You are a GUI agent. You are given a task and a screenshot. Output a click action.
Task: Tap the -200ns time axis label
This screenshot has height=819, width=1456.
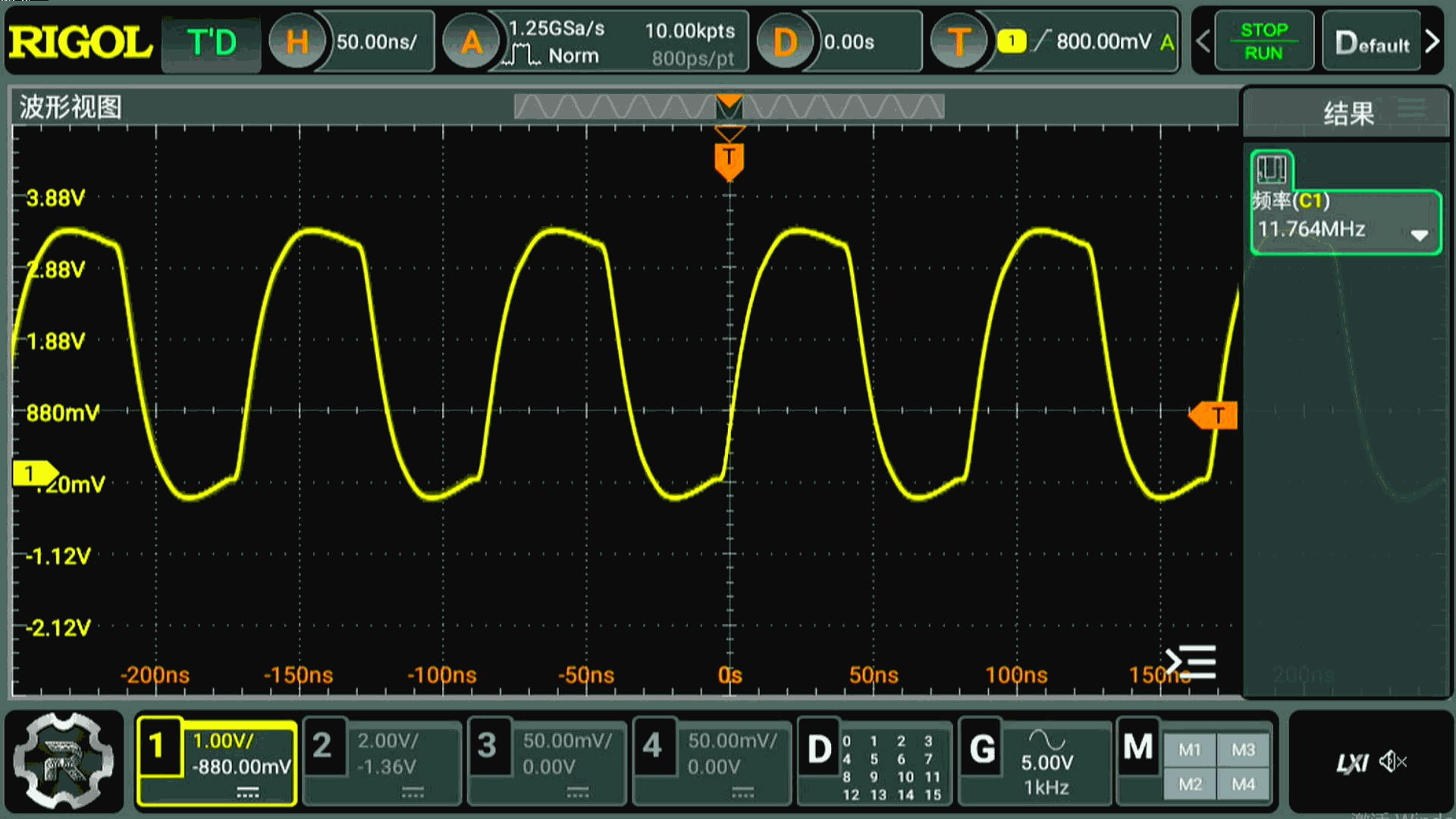tap(155, 675)
